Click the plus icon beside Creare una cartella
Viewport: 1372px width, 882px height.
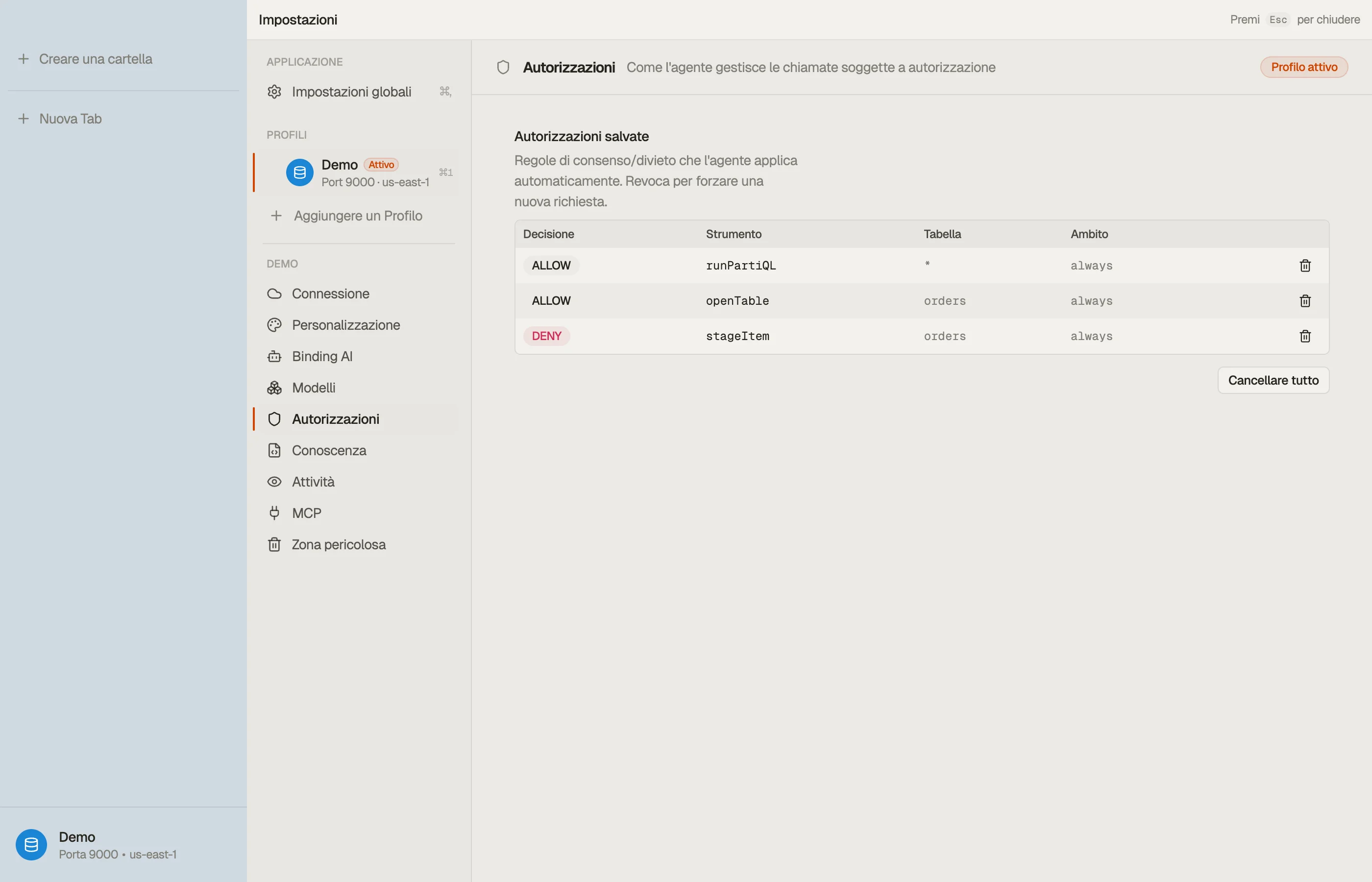[x=24, y=59]
